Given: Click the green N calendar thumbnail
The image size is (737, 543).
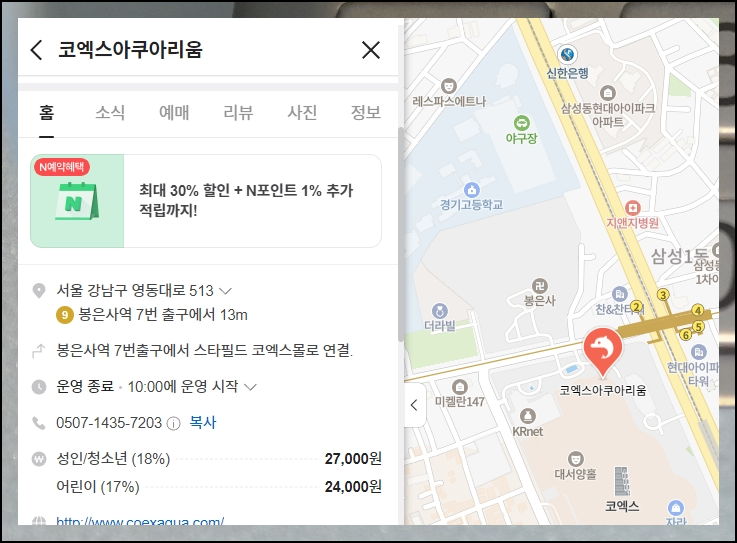Looking at the screenshot, I should coord(77,201).
